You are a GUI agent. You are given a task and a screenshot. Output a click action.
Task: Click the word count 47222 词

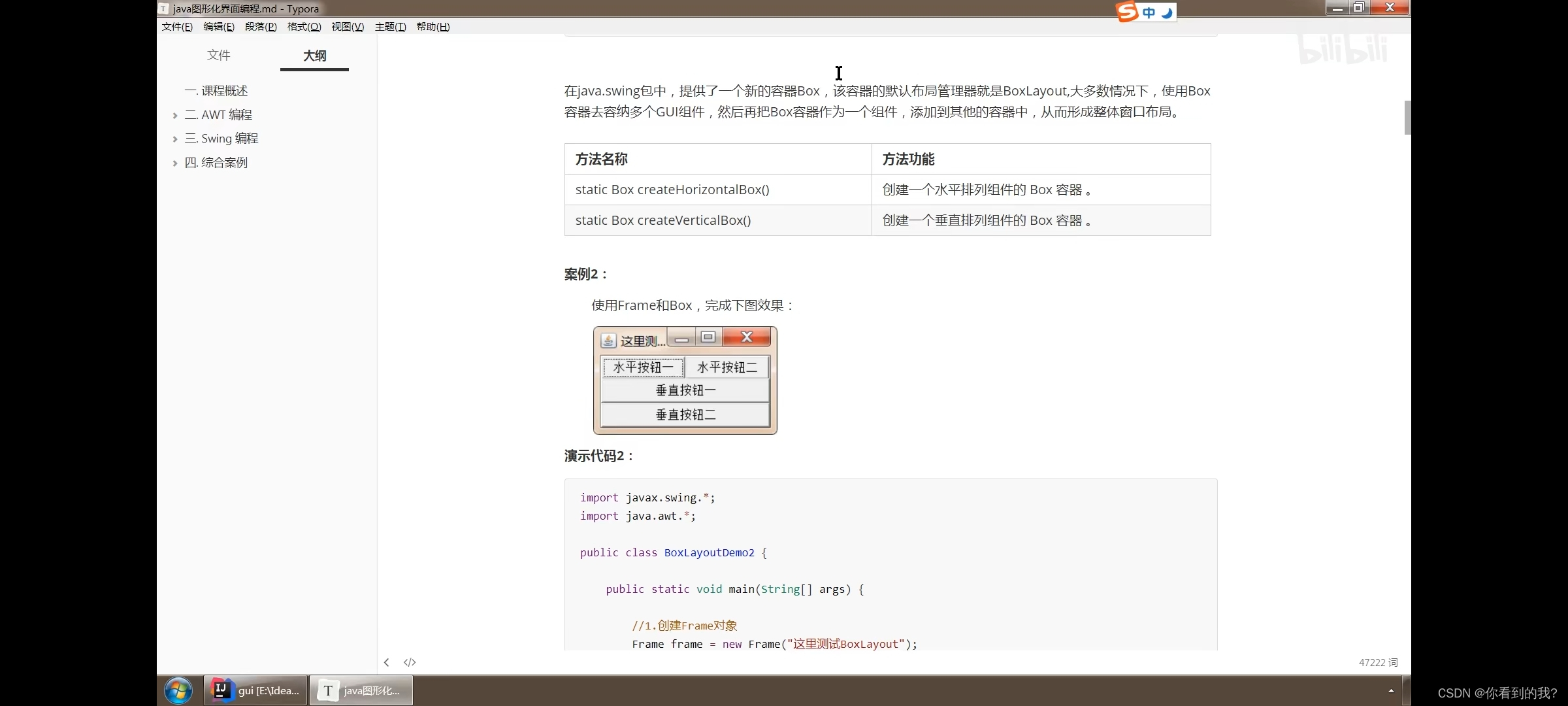point(1378,662)
